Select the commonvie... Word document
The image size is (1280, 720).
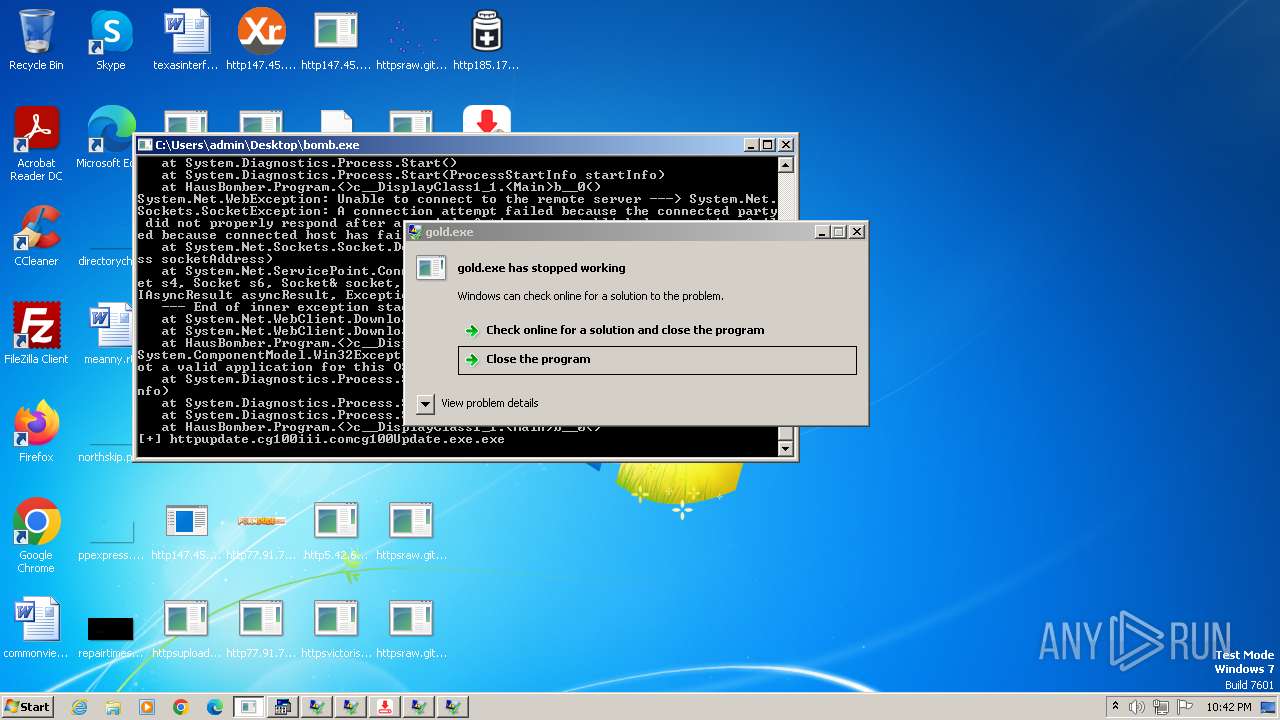point(36,629)
